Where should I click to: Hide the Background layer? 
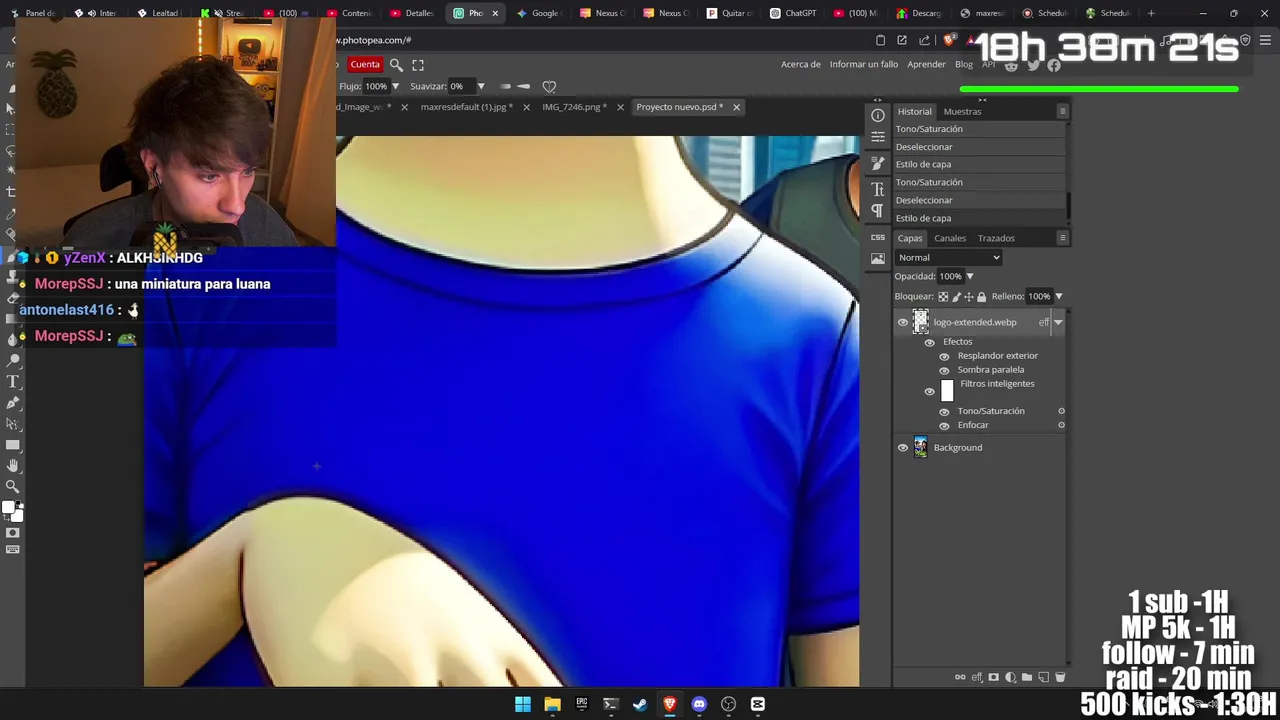(903, 448)
